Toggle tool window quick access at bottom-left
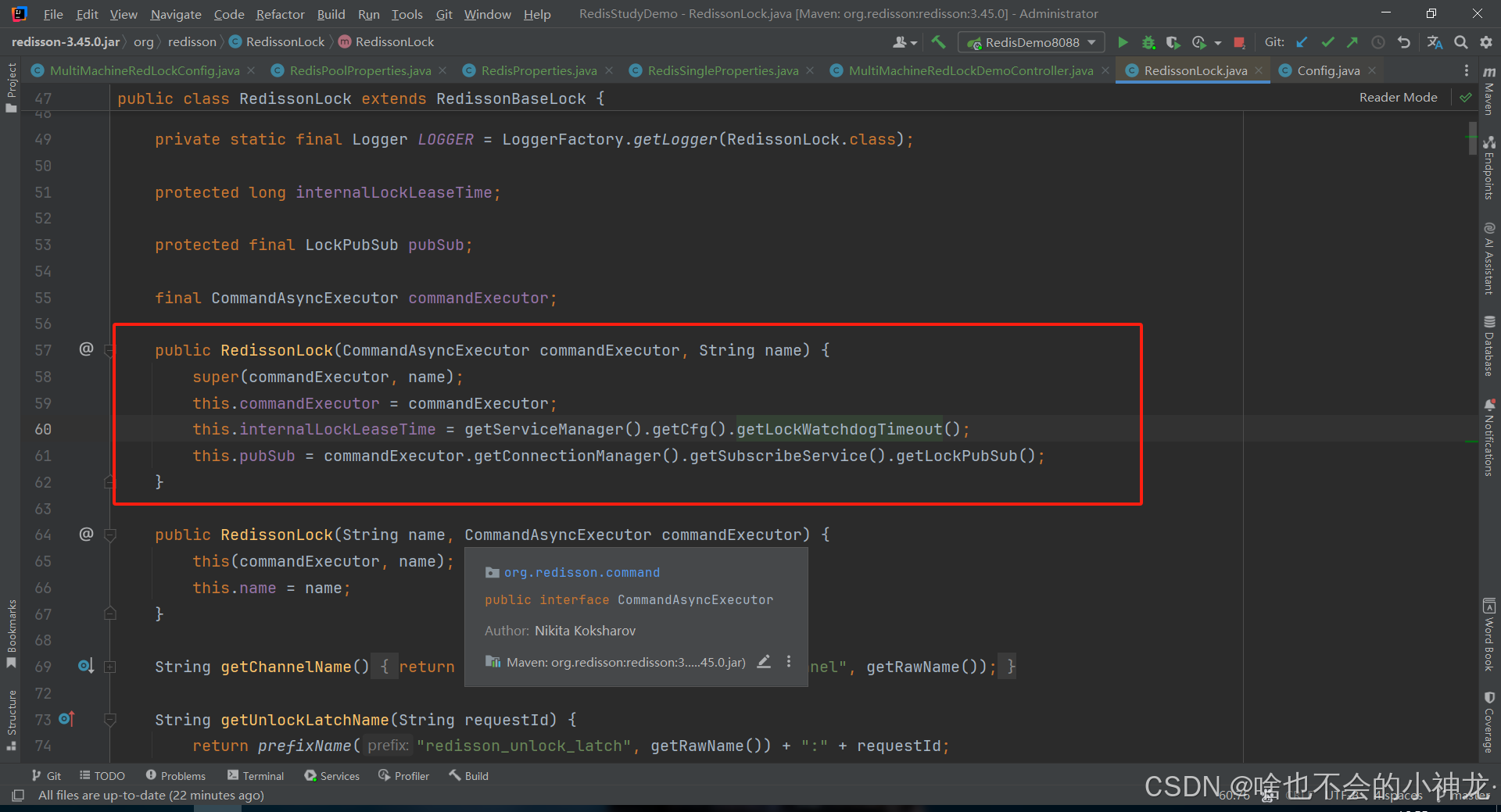The height and width of the screenshot is (812, 1501). pos(17,796)
